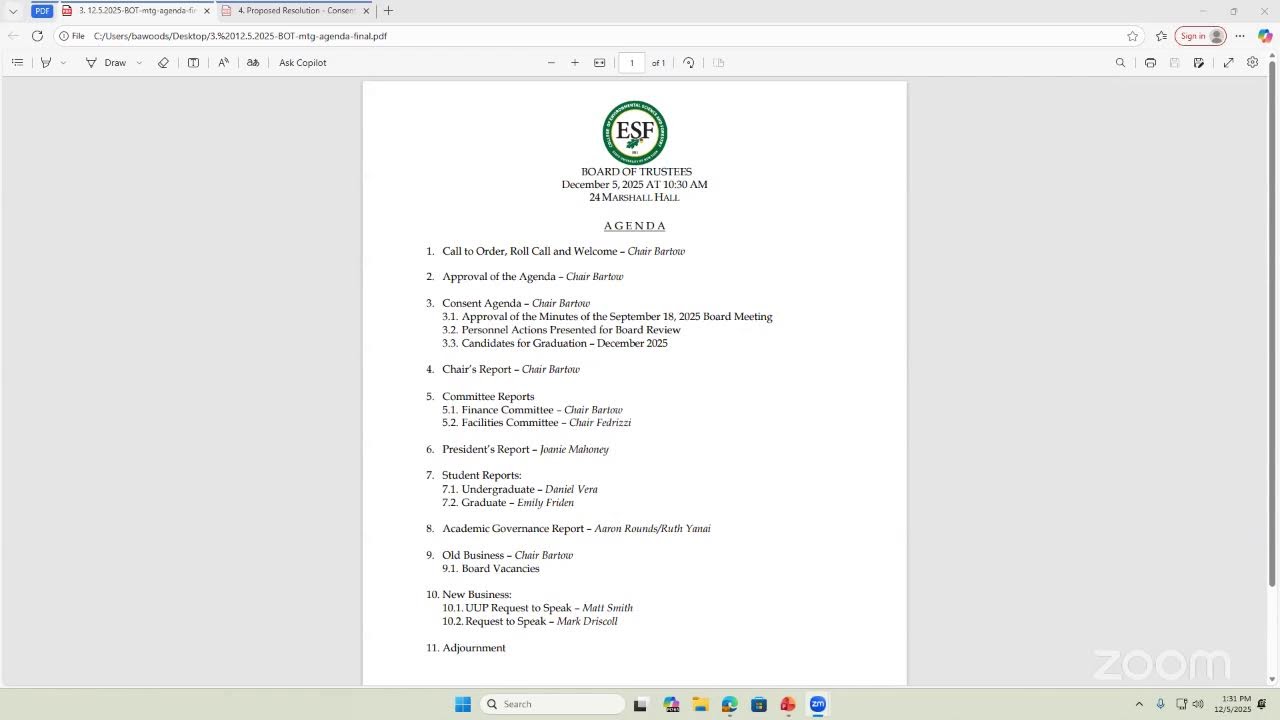The height and width of the screenshot is (720, 1280).
Task: Print the PDF document
Action: click(x=1150, y=62)
